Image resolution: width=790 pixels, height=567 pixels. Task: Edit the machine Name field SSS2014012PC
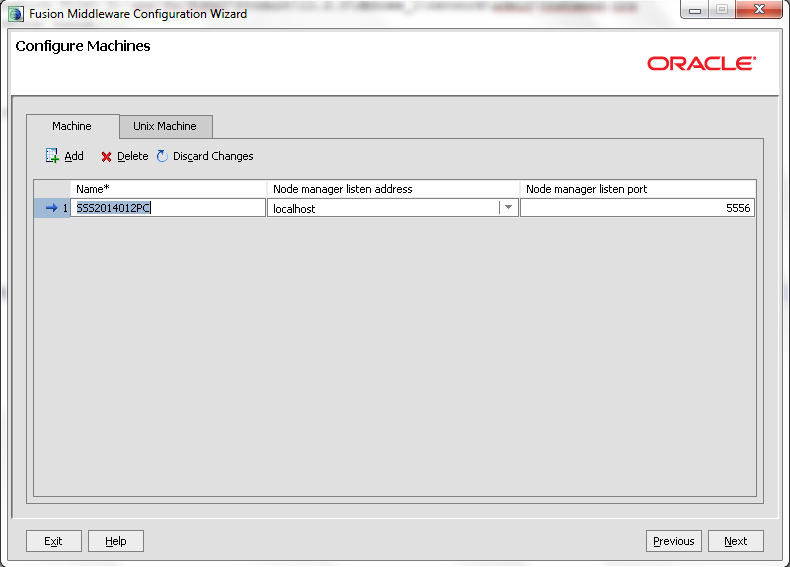(168, 208)
